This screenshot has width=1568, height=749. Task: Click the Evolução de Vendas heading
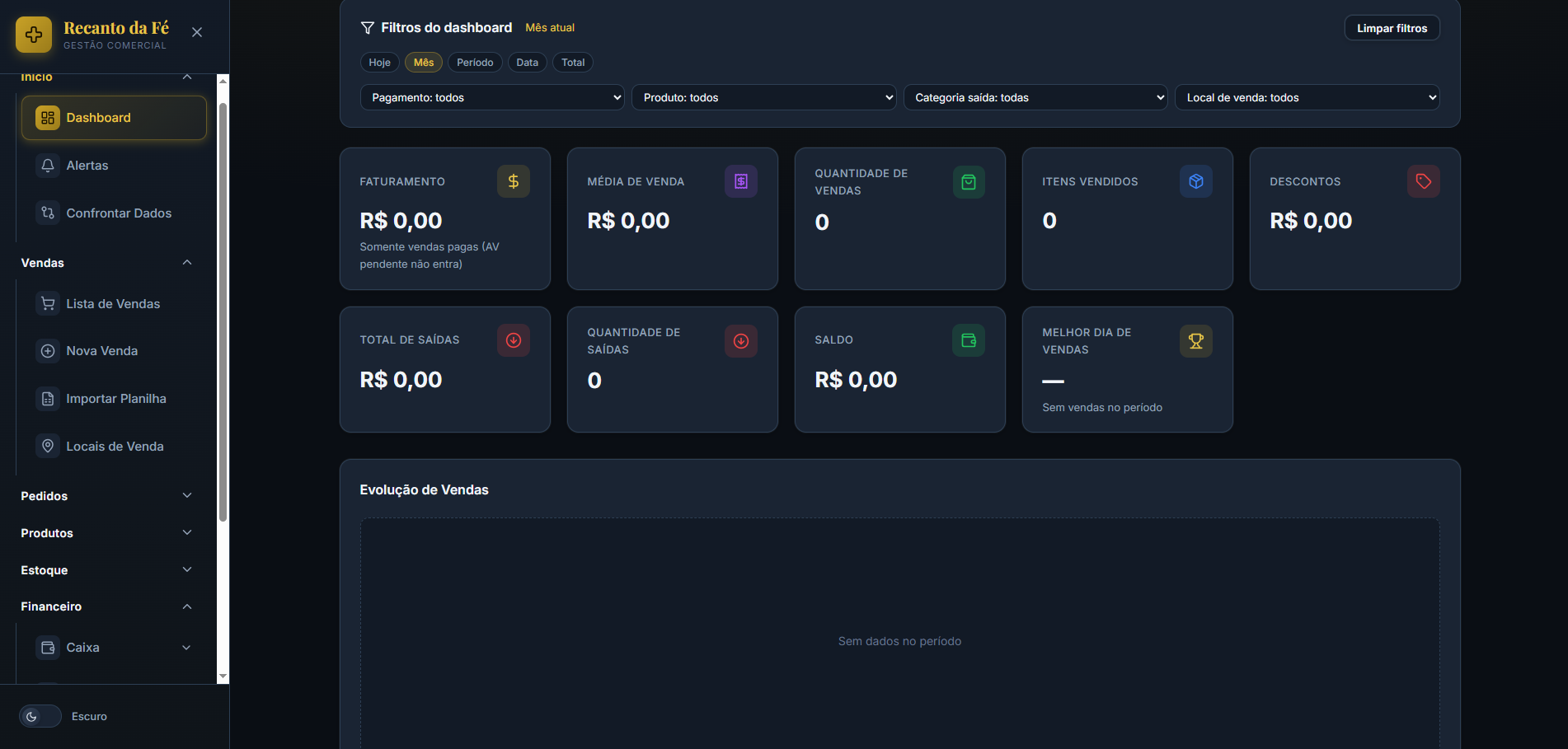(x=424, y=489)
